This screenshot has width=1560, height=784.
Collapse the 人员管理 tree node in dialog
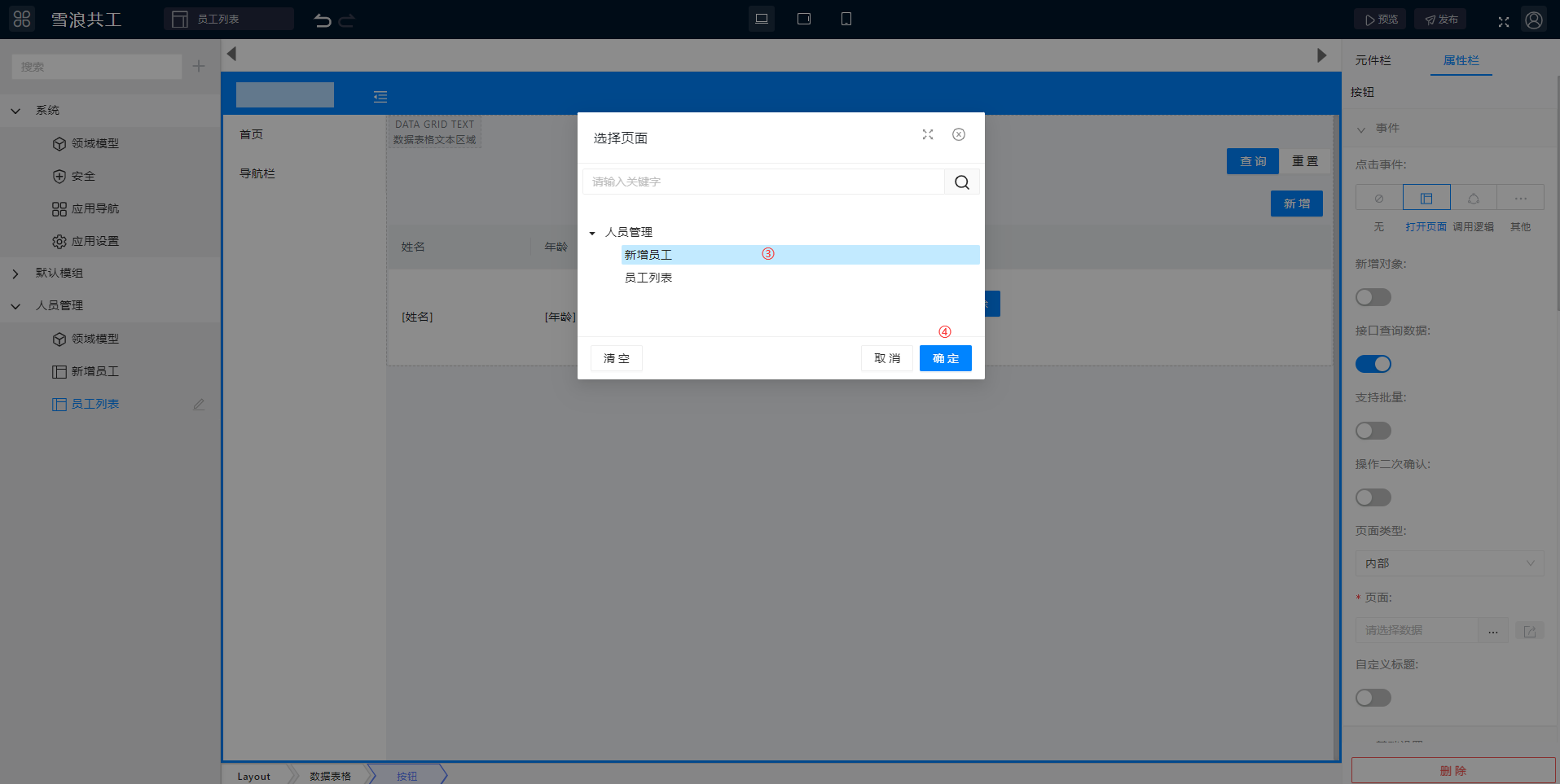[x=592, y=234]
